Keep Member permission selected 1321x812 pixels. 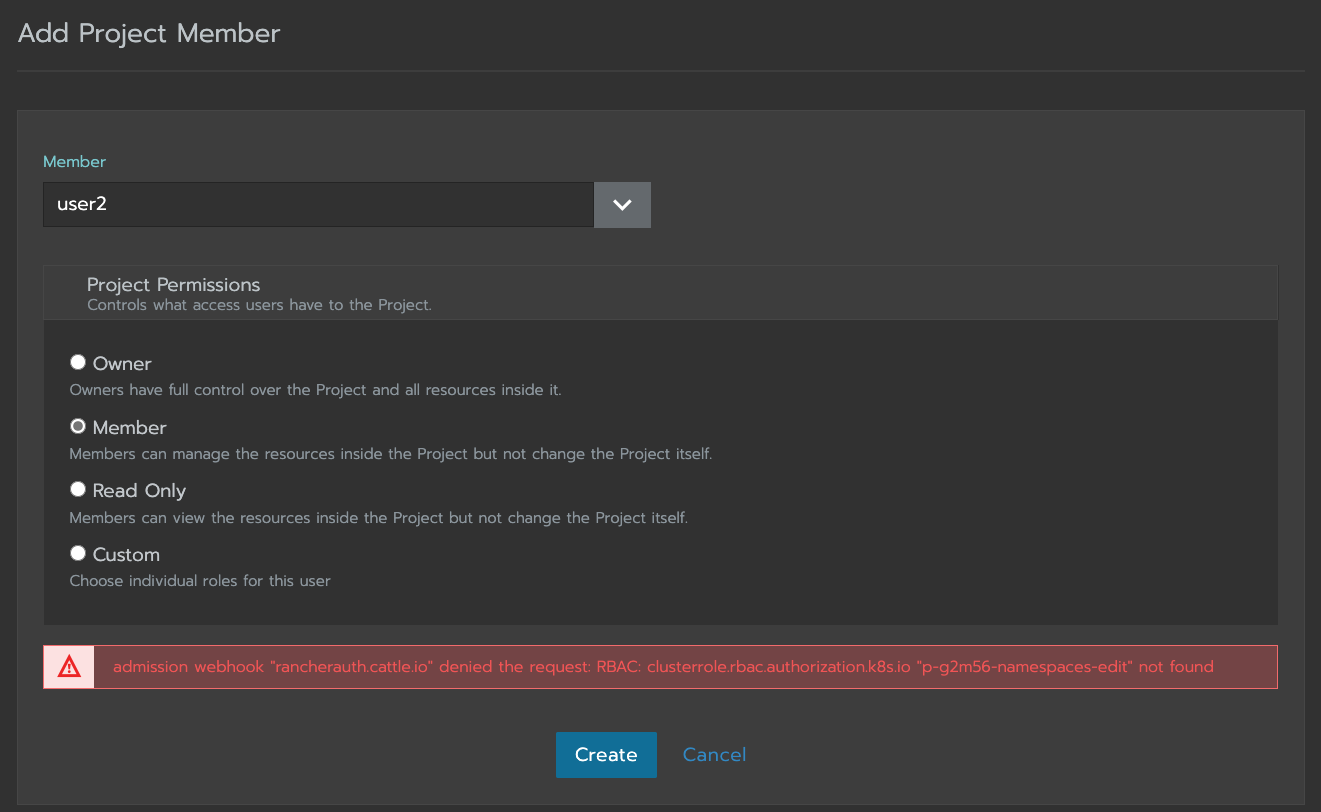(x=77, y=425)
